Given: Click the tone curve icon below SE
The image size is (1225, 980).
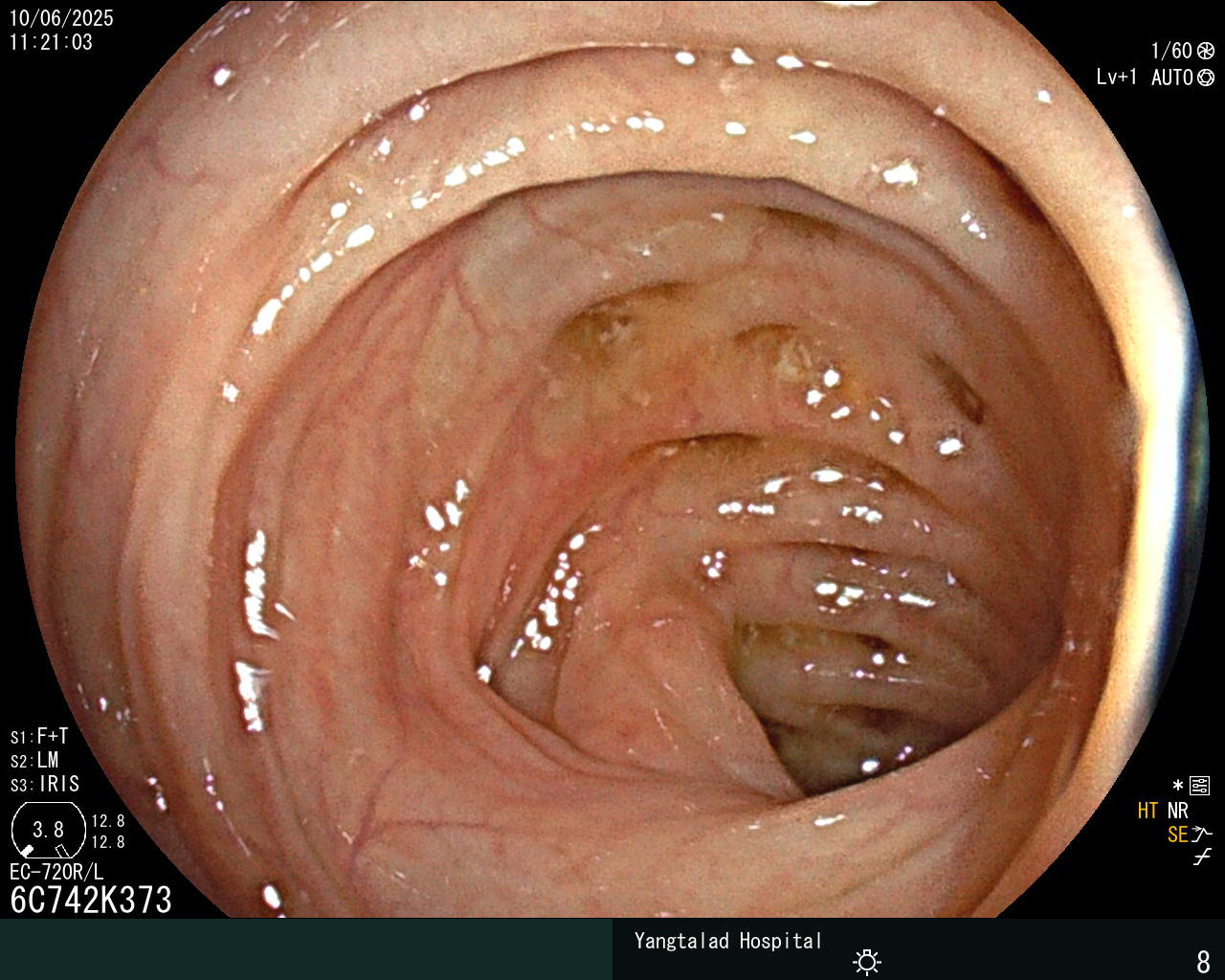Looking at the screenshot, I should [1202, 857].
